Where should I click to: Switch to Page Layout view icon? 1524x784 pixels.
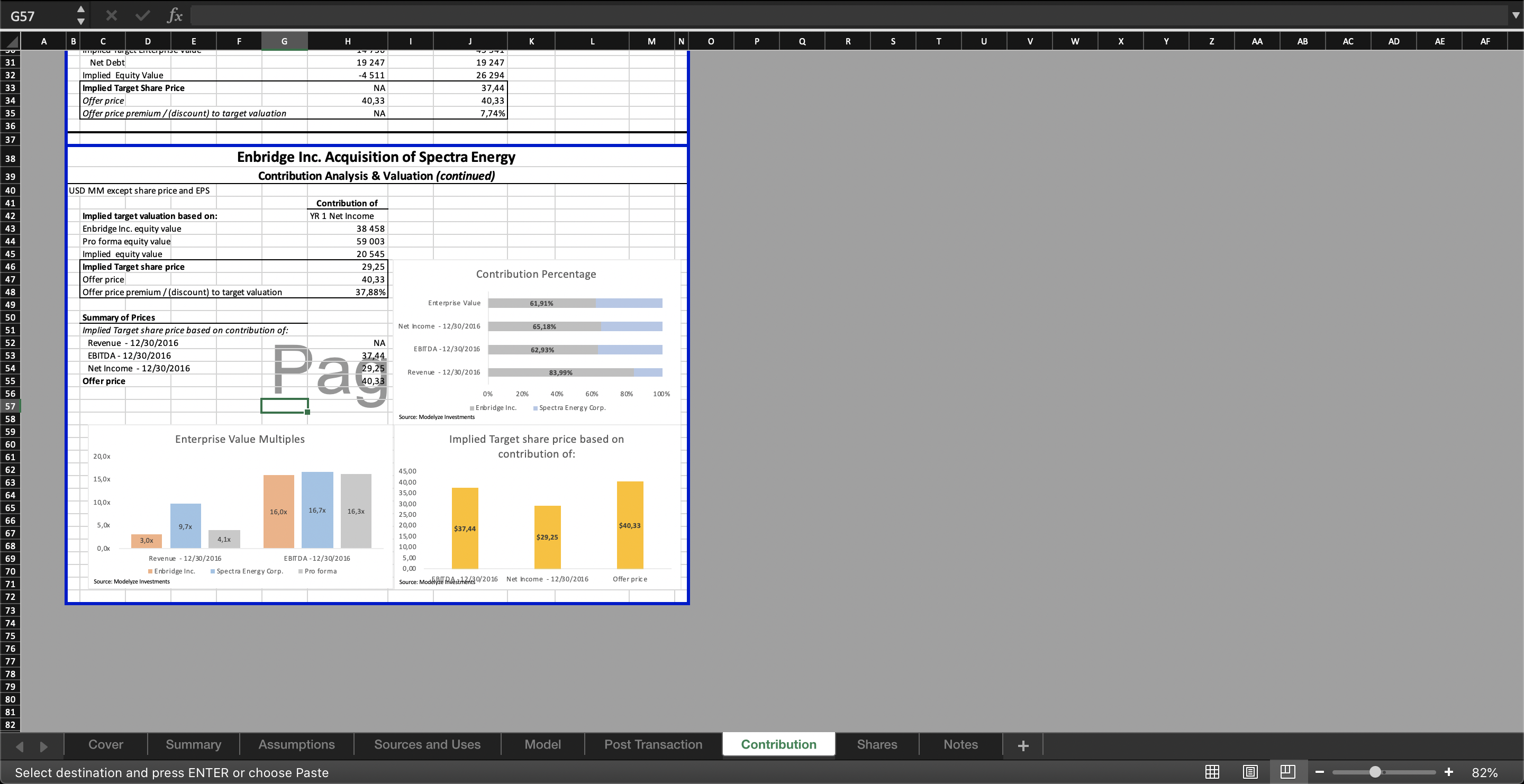(1250, 772)
